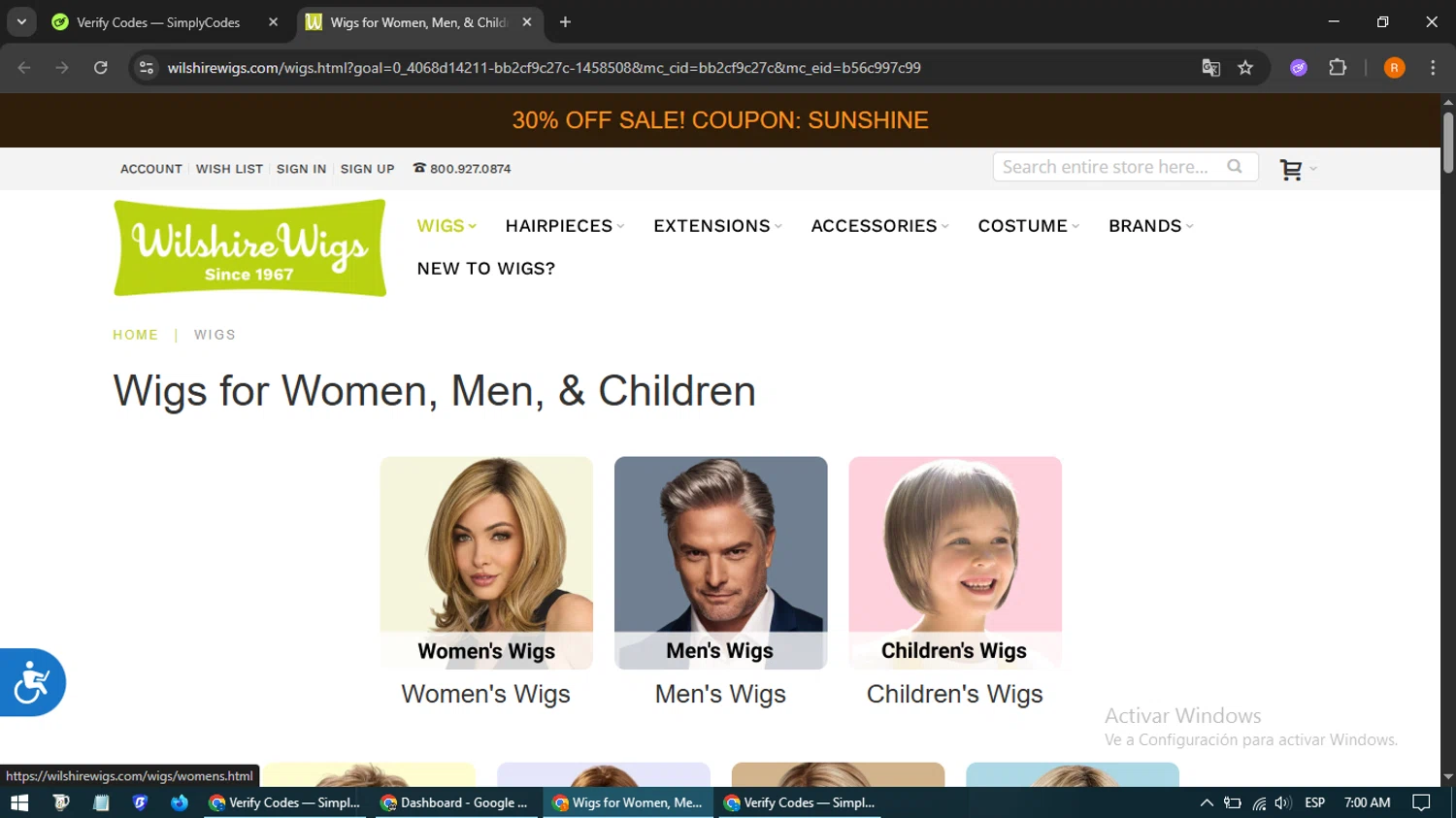The image size is (1456, 818).
Task: Click the search magnifier icon
Action: (x=1235, y=167)
